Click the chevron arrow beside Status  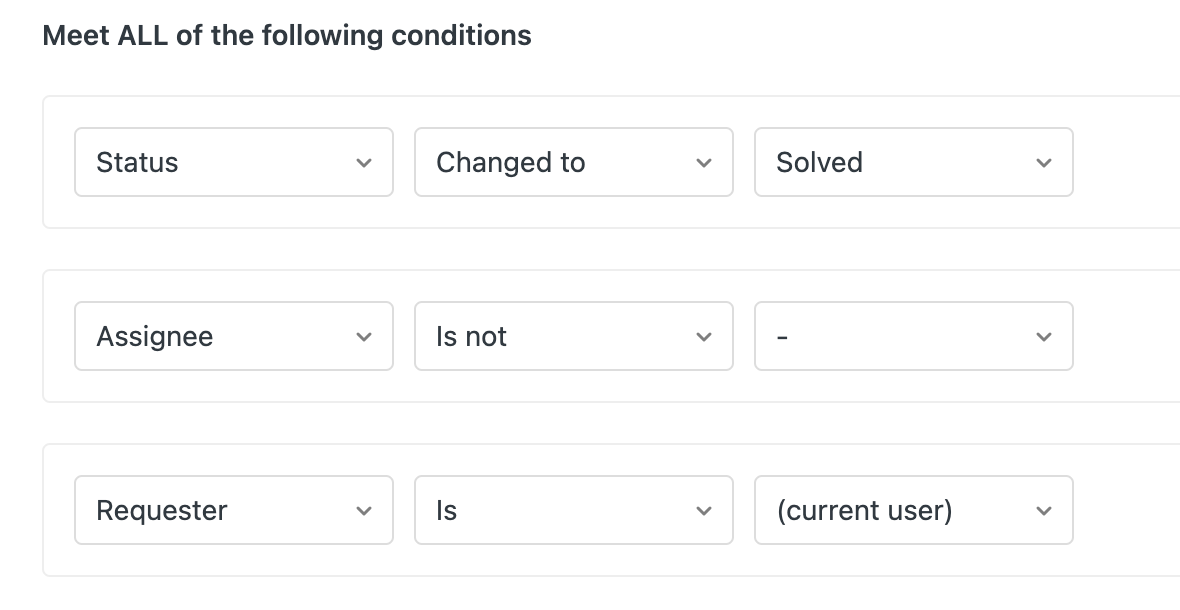click(364, 163)
